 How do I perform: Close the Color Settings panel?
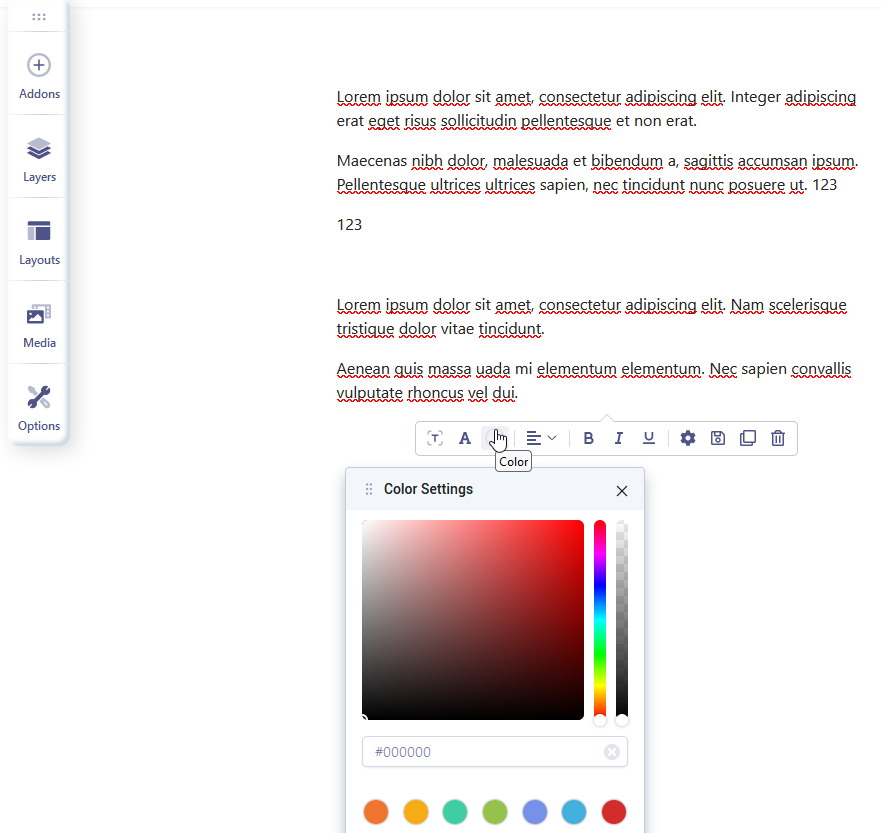pos(622,490)
